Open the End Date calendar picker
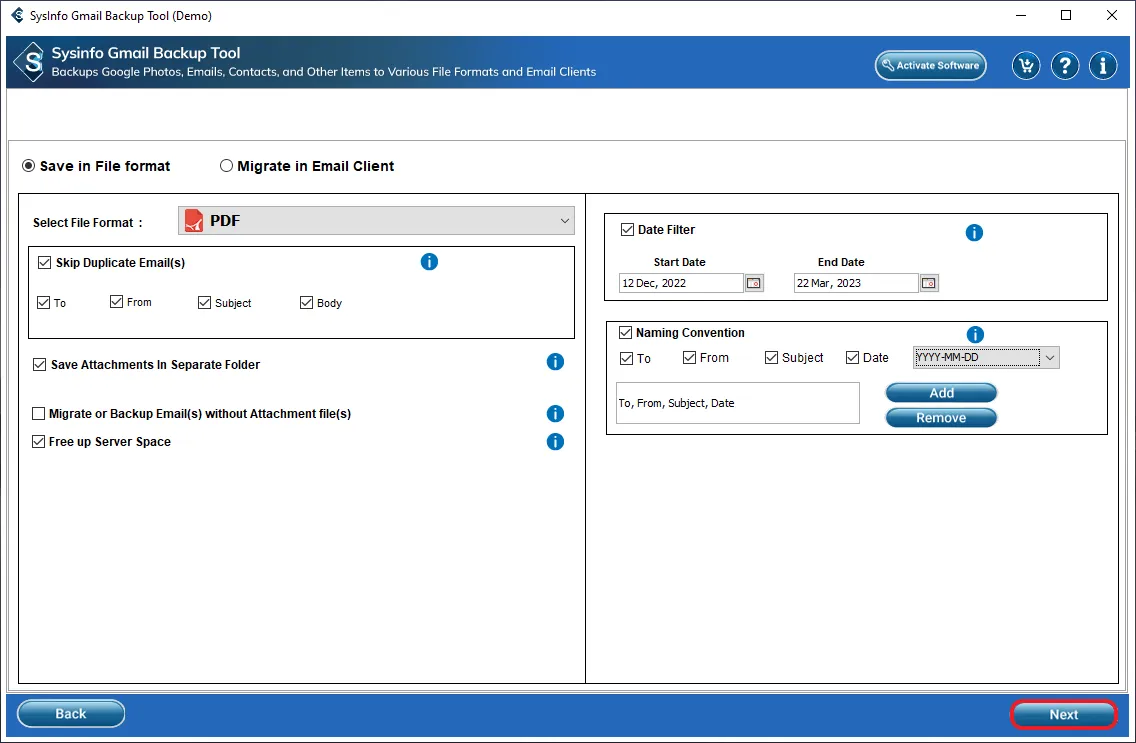Image resolution: width=1136 pixels, height=743 pixels. click(x=929, y=283)
